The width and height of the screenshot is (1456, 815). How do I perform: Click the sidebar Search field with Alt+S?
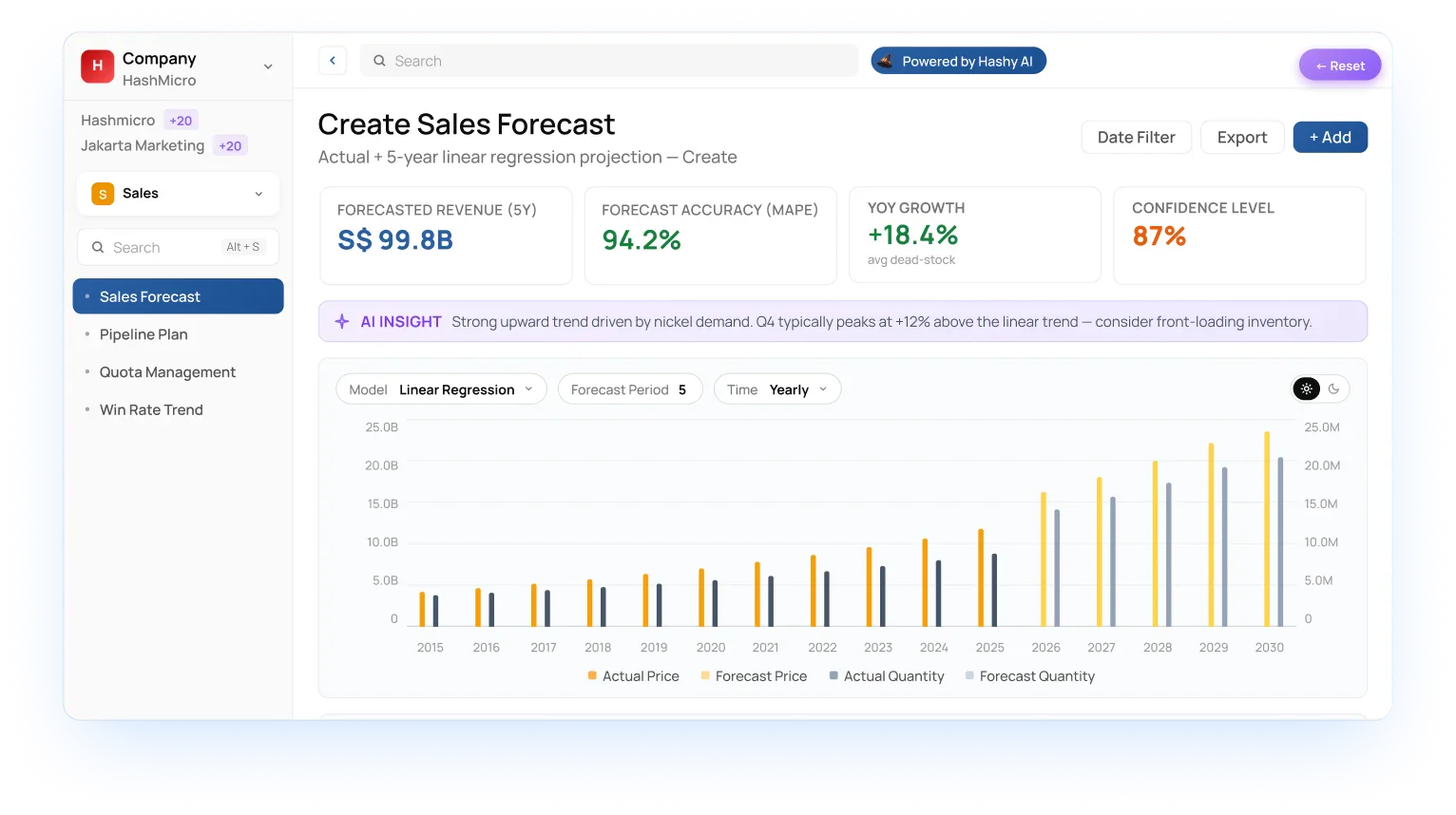pyautogui.click(x=179, y=247)
